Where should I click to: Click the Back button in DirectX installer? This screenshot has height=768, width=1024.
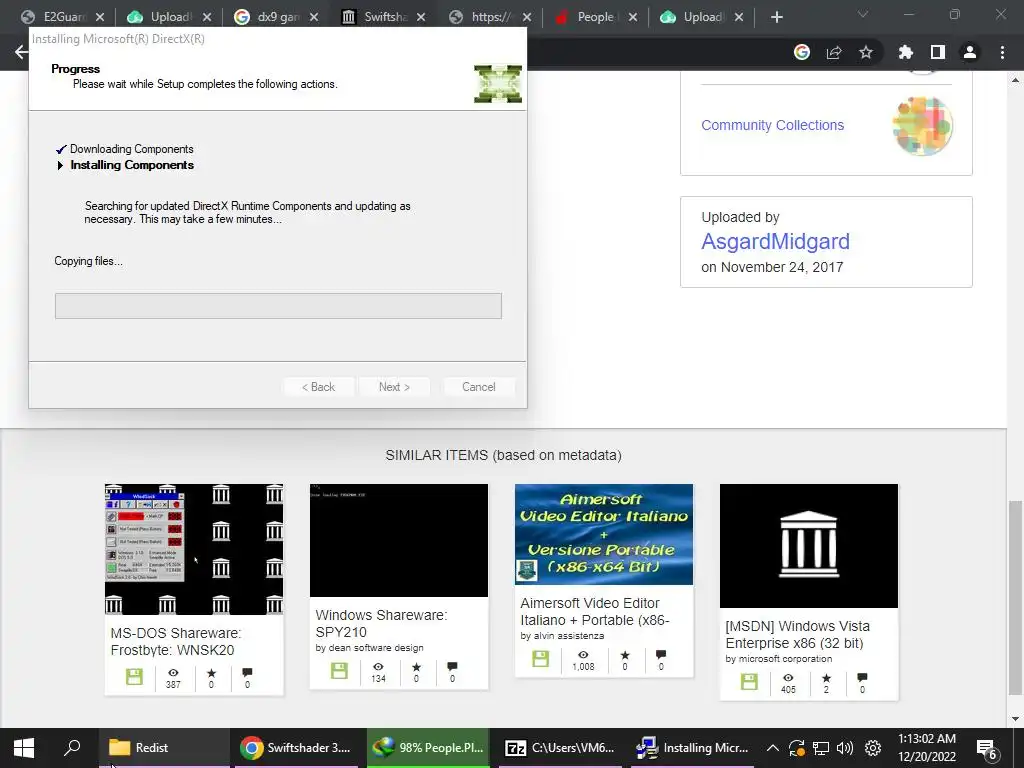tap(319, 387)
